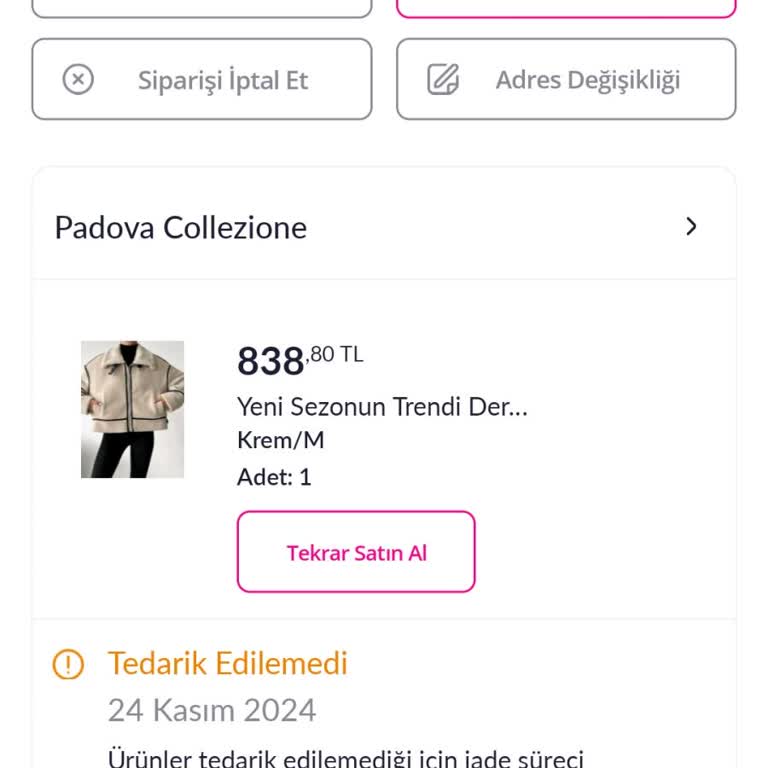The image size is (768, 768).
Task: Click the pink-bordered button at top right
Action: 566,8
